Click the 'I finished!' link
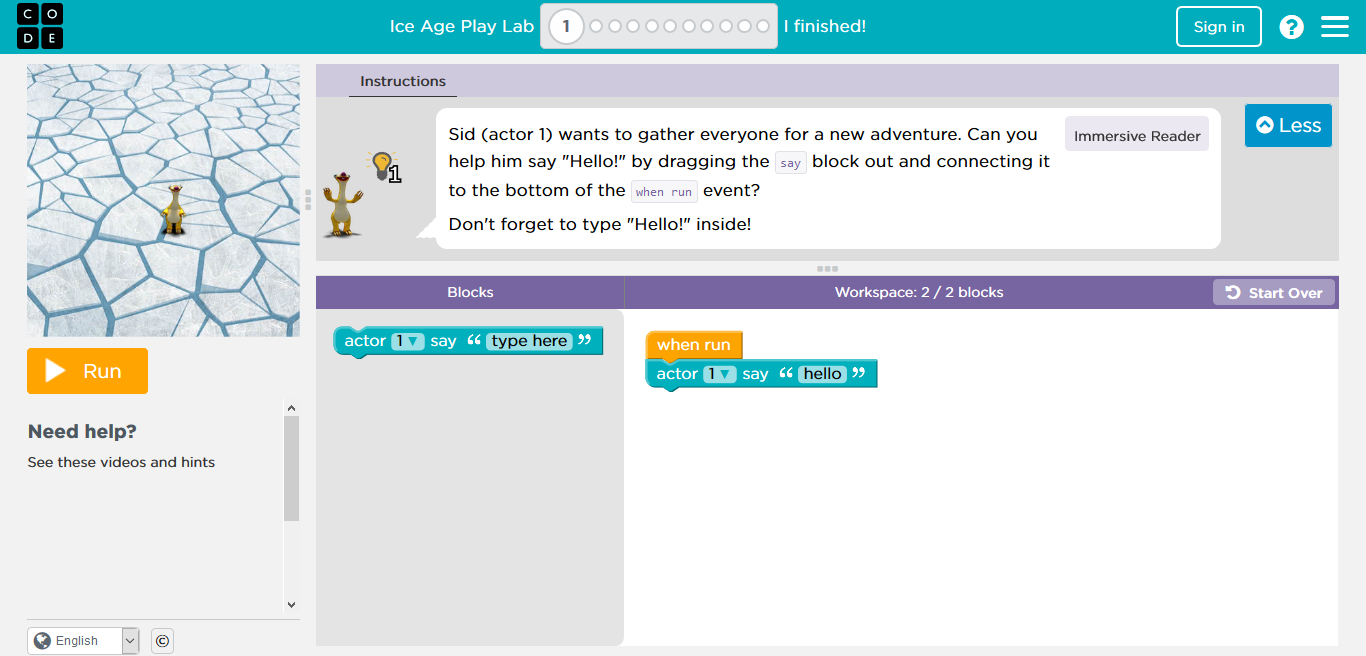The width and height of the screenshot is (1366, 656). [825, 26]
